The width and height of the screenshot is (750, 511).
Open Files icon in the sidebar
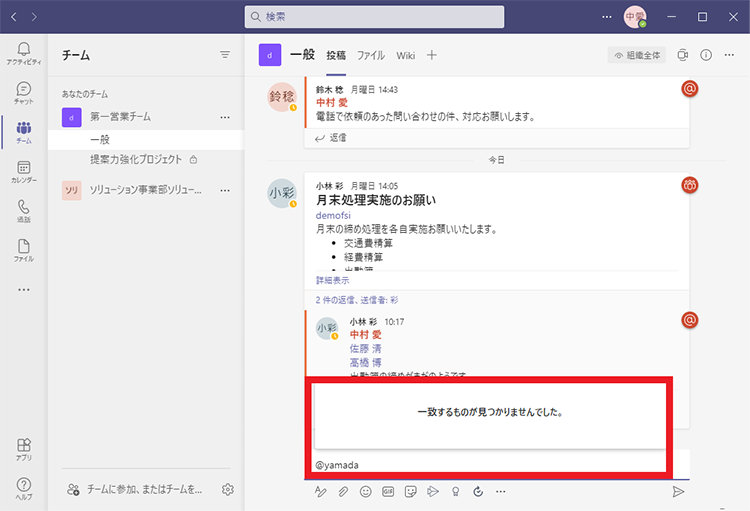click(23, 250)
